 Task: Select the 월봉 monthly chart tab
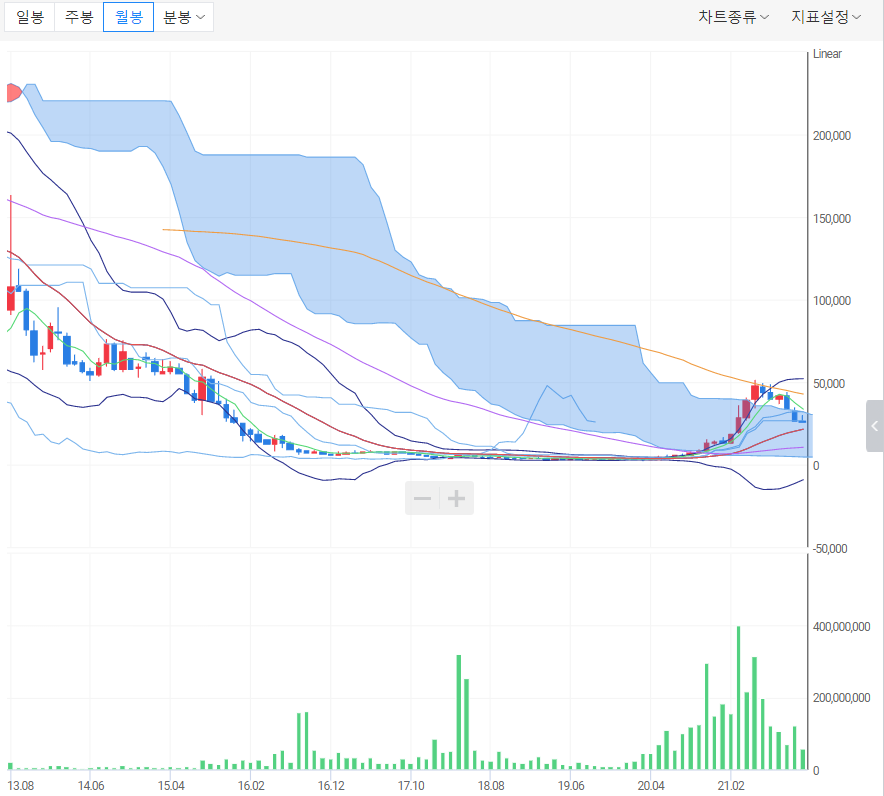click(x=129, y=17)
